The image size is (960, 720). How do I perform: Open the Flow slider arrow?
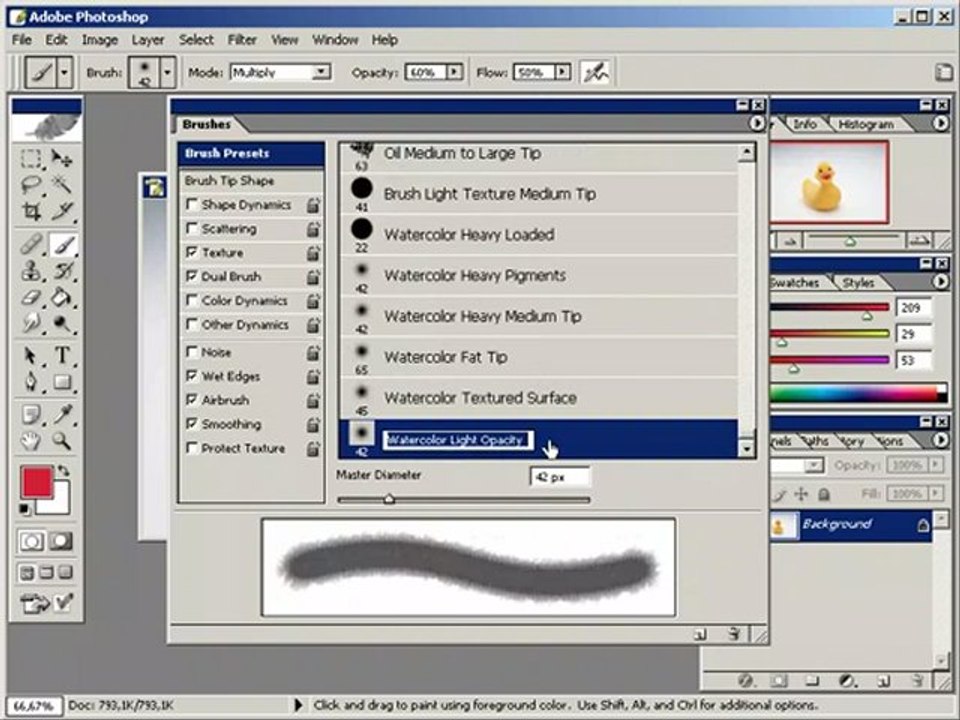point(562,72)
